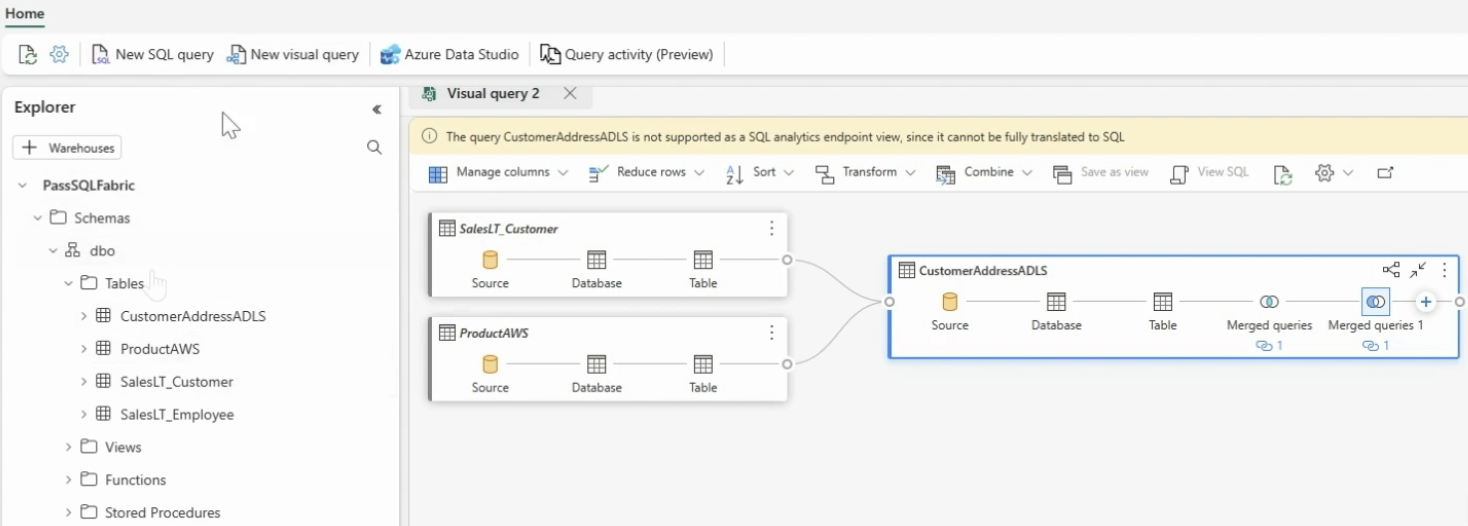Expand the SalesLT_Employee table in Explorer

pos(84,414)
